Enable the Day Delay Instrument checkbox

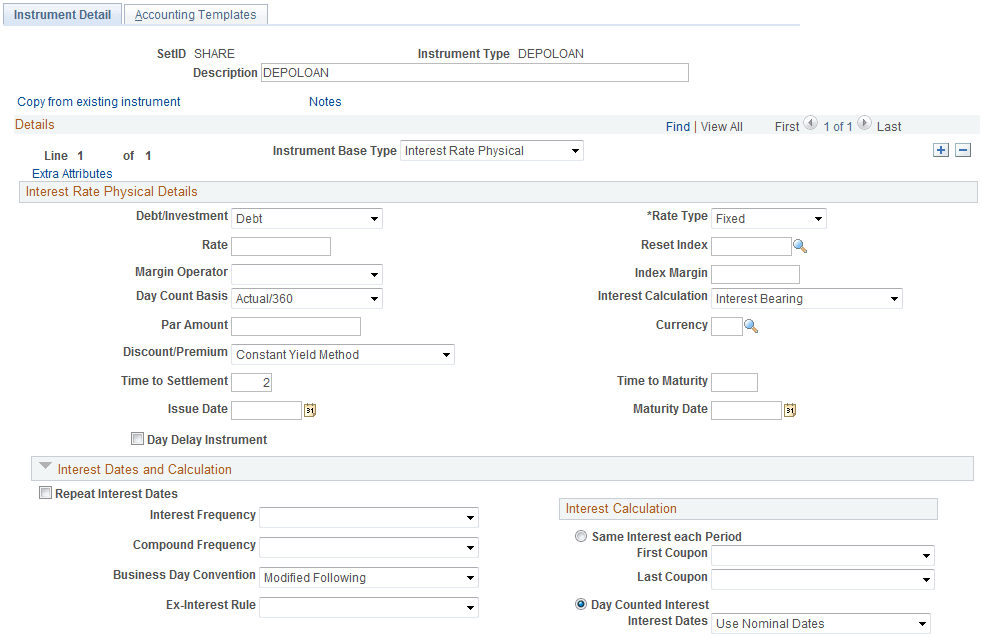click(x=137, y=439)
